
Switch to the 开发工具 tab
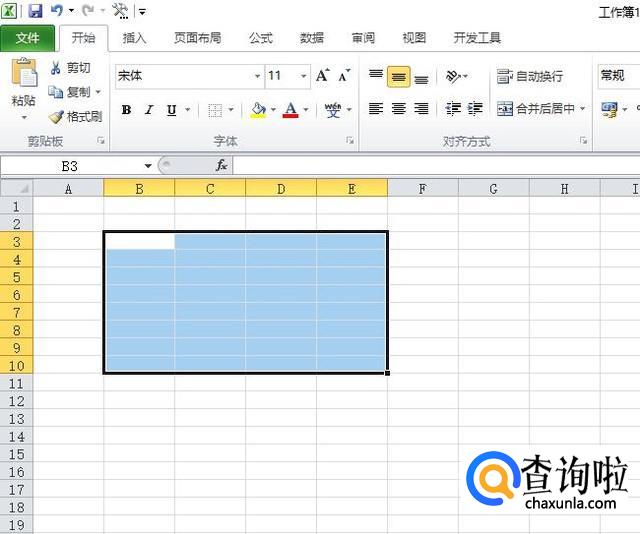click(477, 38)
